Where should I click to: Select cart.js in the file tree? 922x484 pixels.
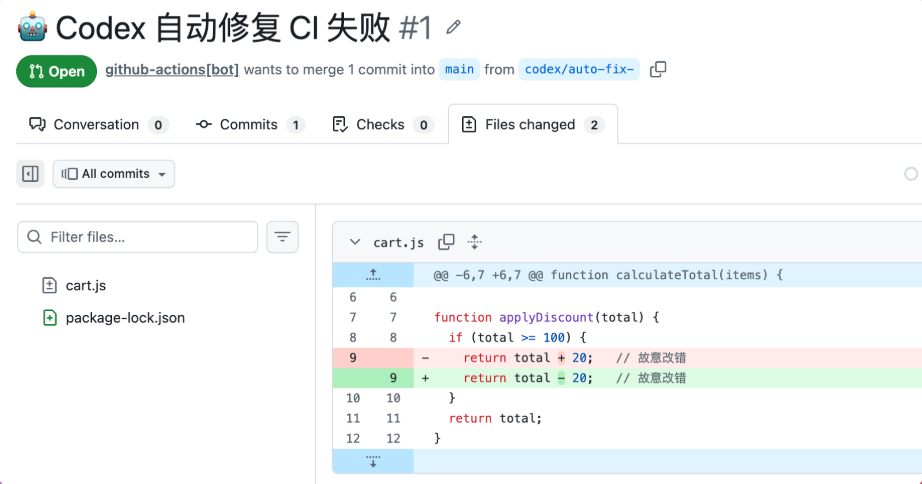(86, 286)
